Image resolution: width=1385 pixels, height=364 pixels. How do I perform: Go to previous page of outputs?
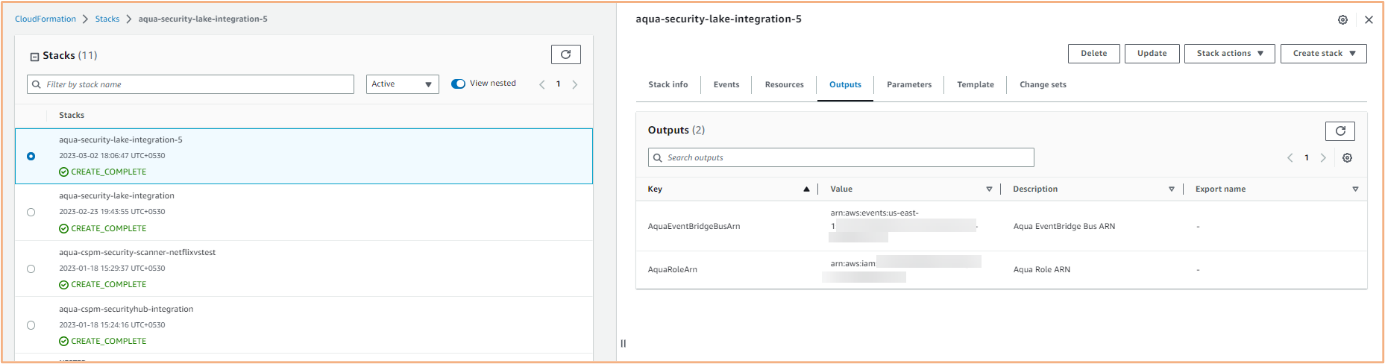(x=1290, y=158)
